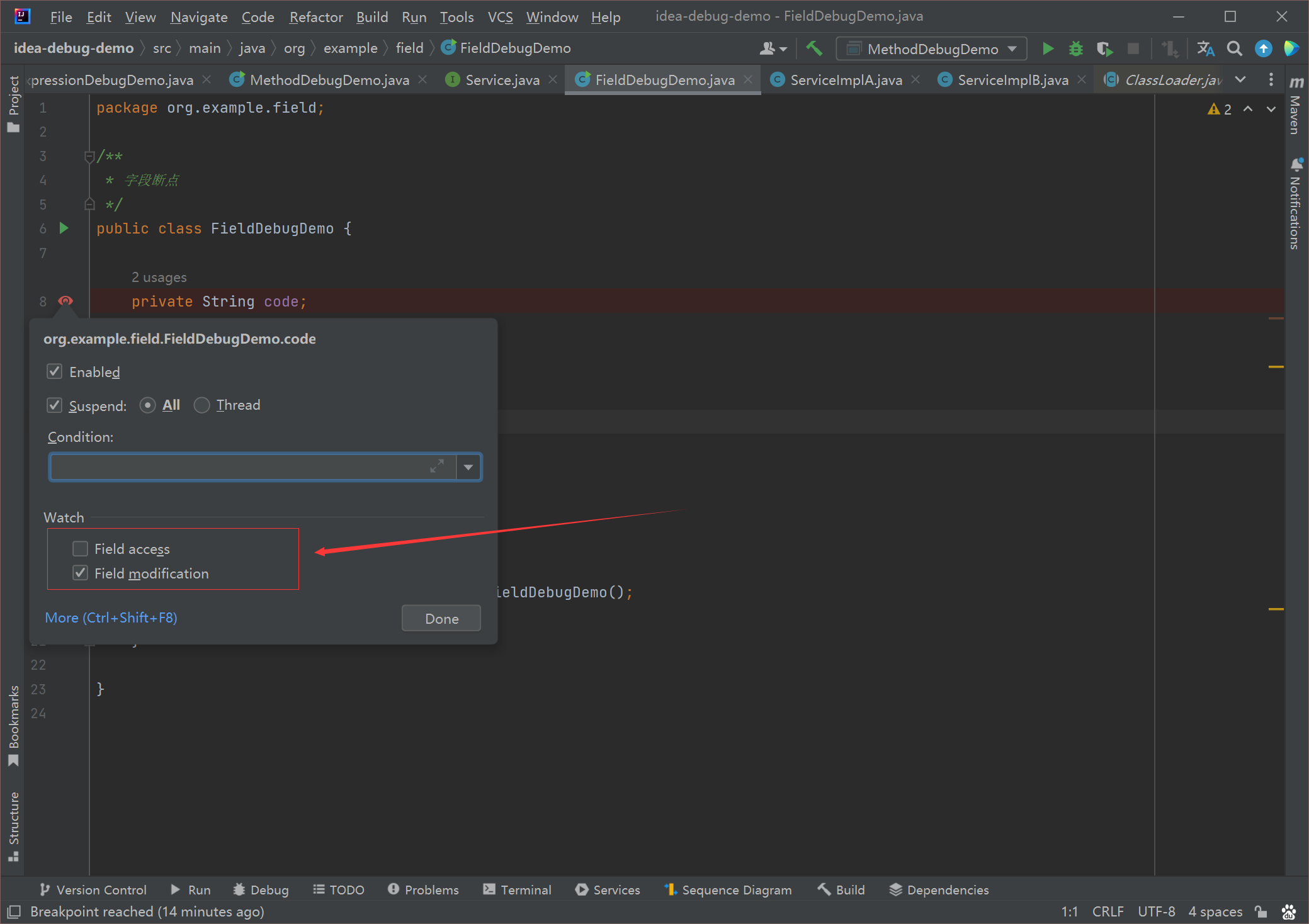This screenshot has width=1309, height=924.
Task: Build project with the hammer icon
Action: (814, 48)
